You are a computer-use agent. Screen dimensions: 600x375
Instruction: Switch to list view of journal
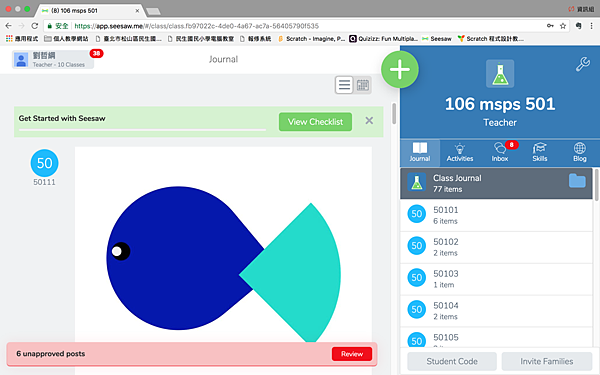tap(344, 85)
